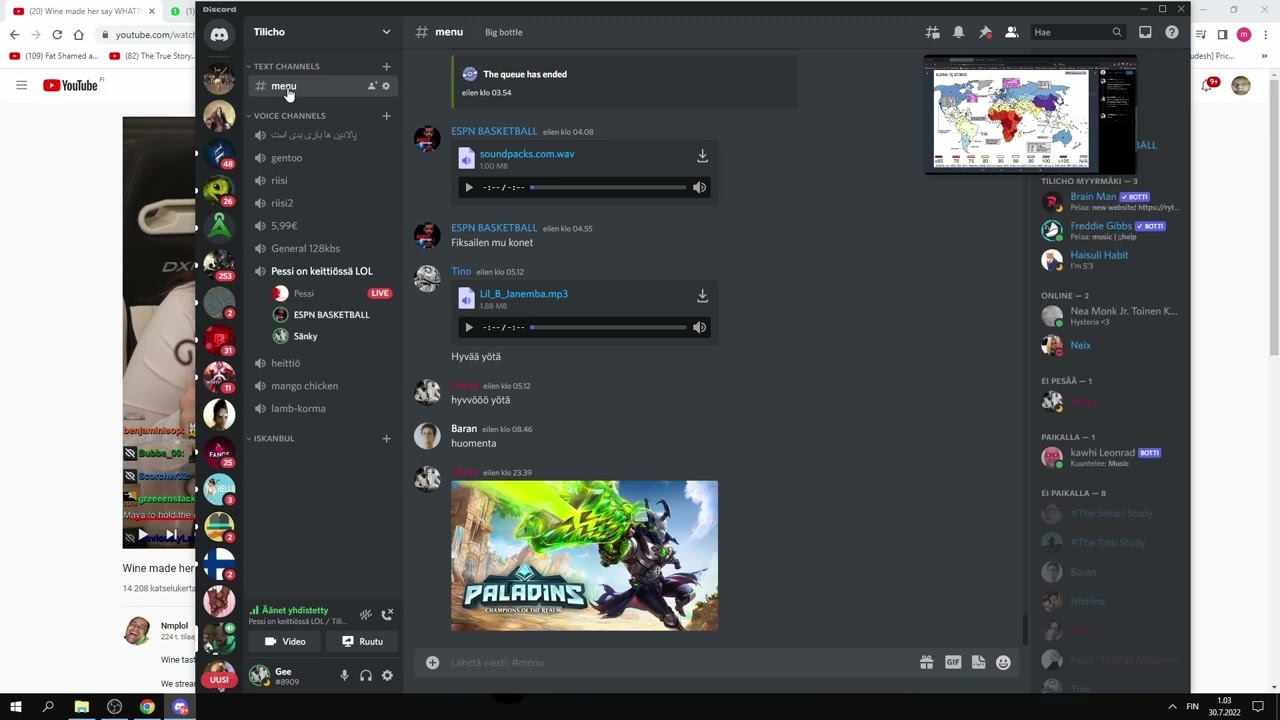Mute Lil_B_Janemba.mp3 volume icon
Viewport: 1280px width, 720px height.
[x=699, y=327]
